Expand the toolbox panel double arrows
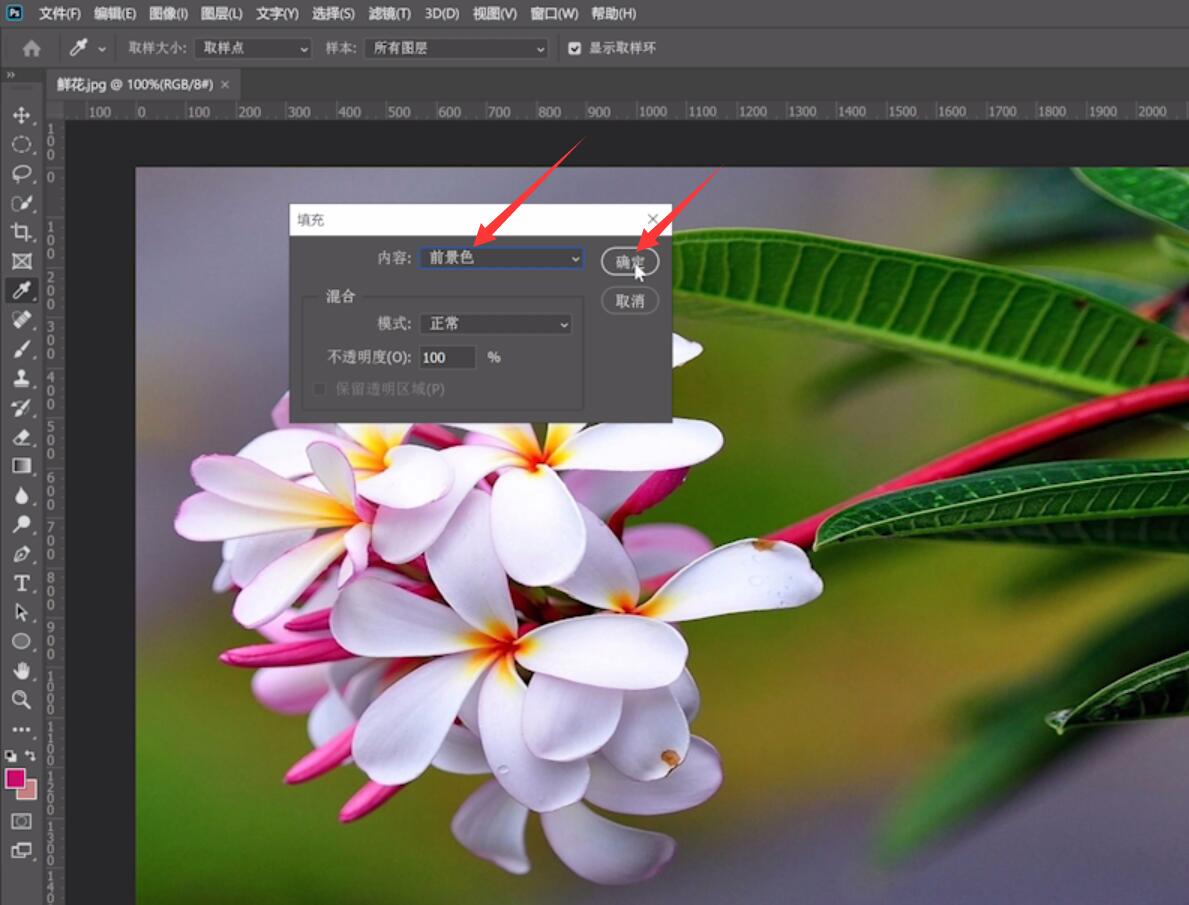1189x905 pixels. (x=11, y=75)
